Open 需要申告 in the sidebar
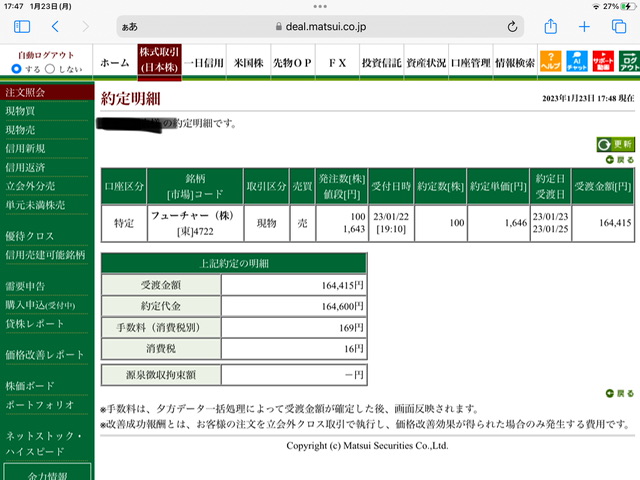The image size is (640, 480). click(25, 286)
